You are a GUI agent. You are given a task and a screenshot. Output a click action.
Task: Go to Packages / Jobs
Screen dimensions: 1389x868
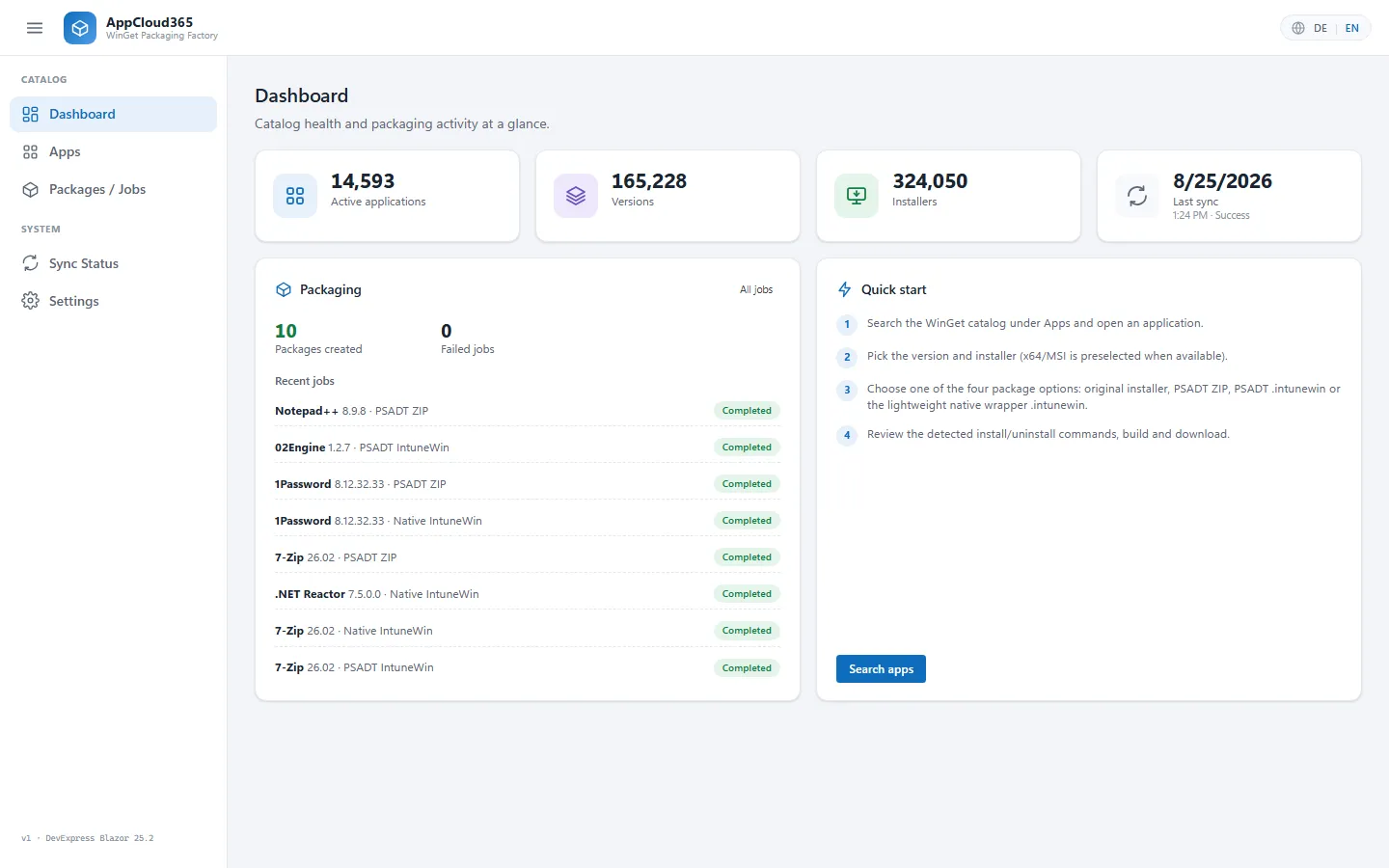[113, 189]
